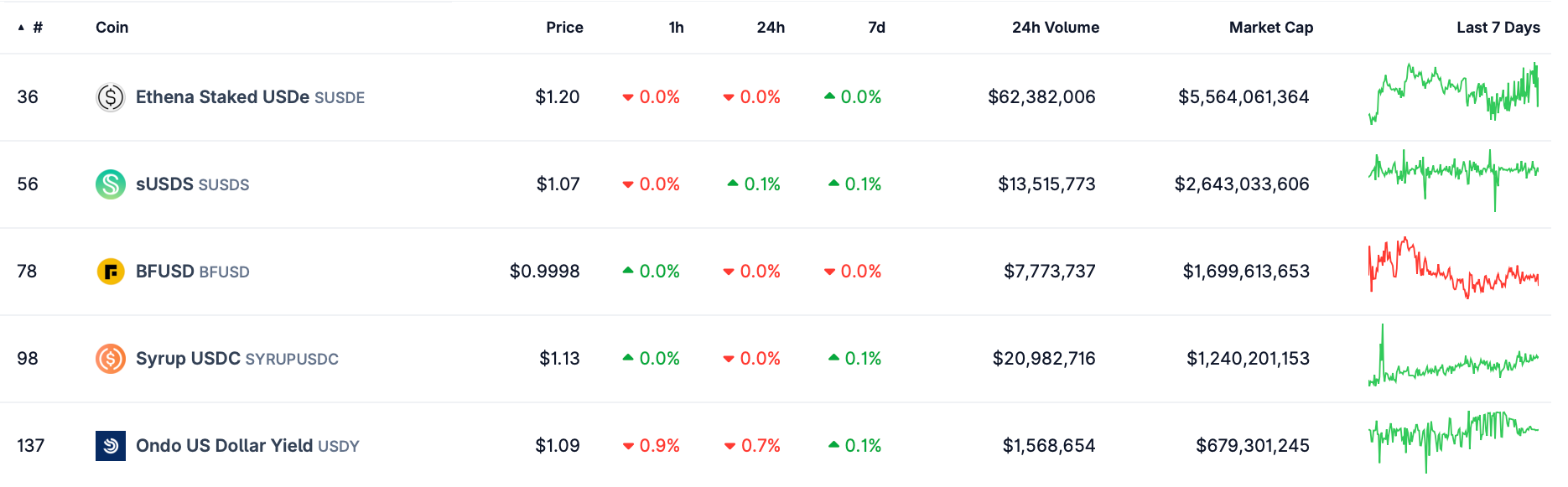Sort by 7d change column header
Viewport: 1568px width, 487px height.
pos(876,28)
